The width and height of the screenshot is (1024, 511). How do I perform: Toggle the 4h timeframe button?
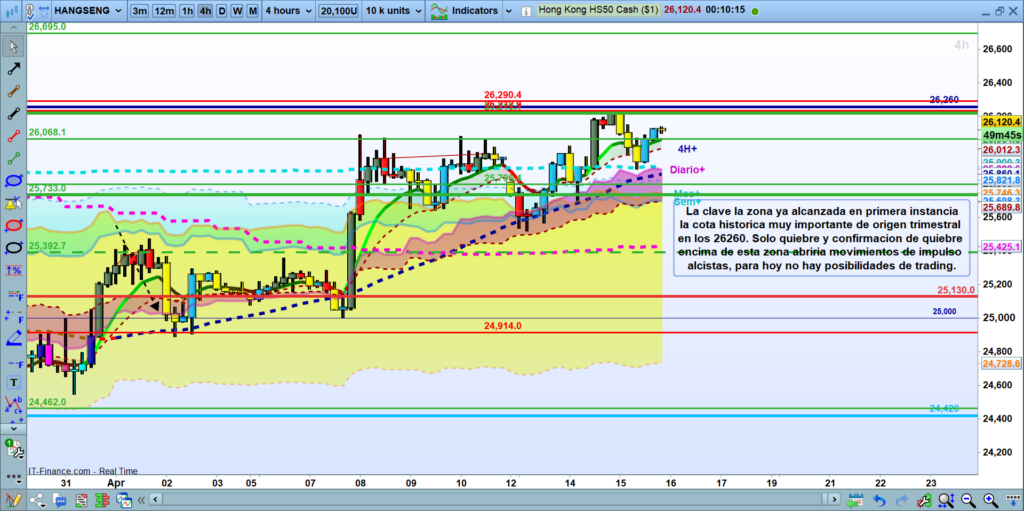[x=205, y=12]
